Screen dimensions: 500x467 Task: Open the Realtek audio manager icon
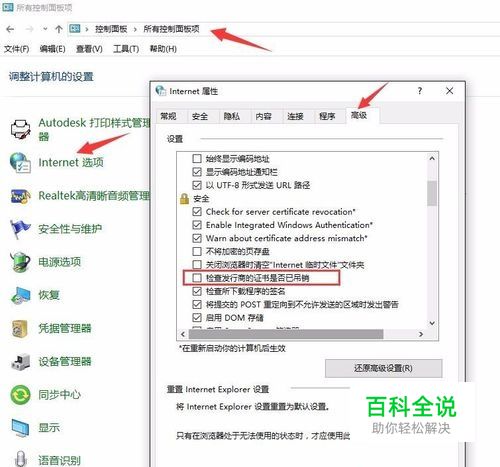pyautogui.click(x=20, y=196)
